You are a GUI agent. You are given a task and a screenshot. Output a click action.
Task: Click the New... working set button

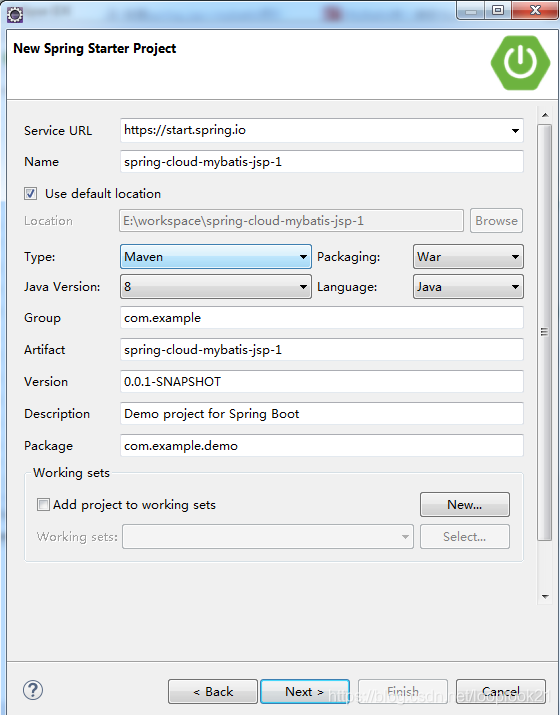465,504
